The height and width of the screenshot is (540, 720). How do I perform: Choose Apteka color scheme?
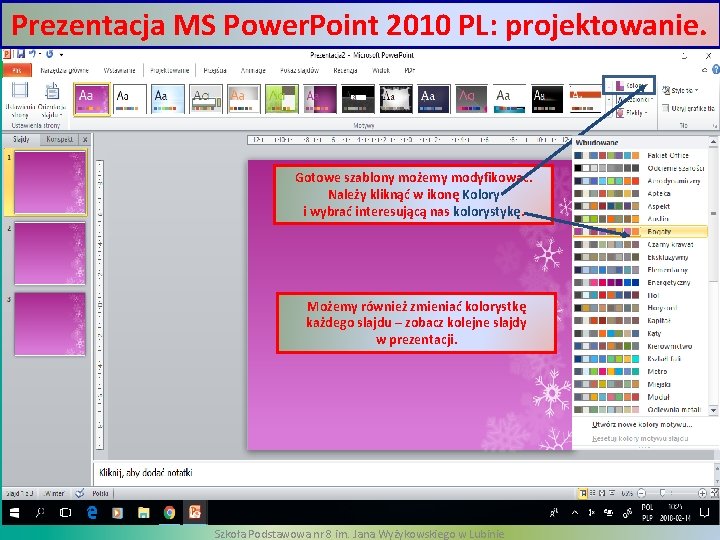640,194
